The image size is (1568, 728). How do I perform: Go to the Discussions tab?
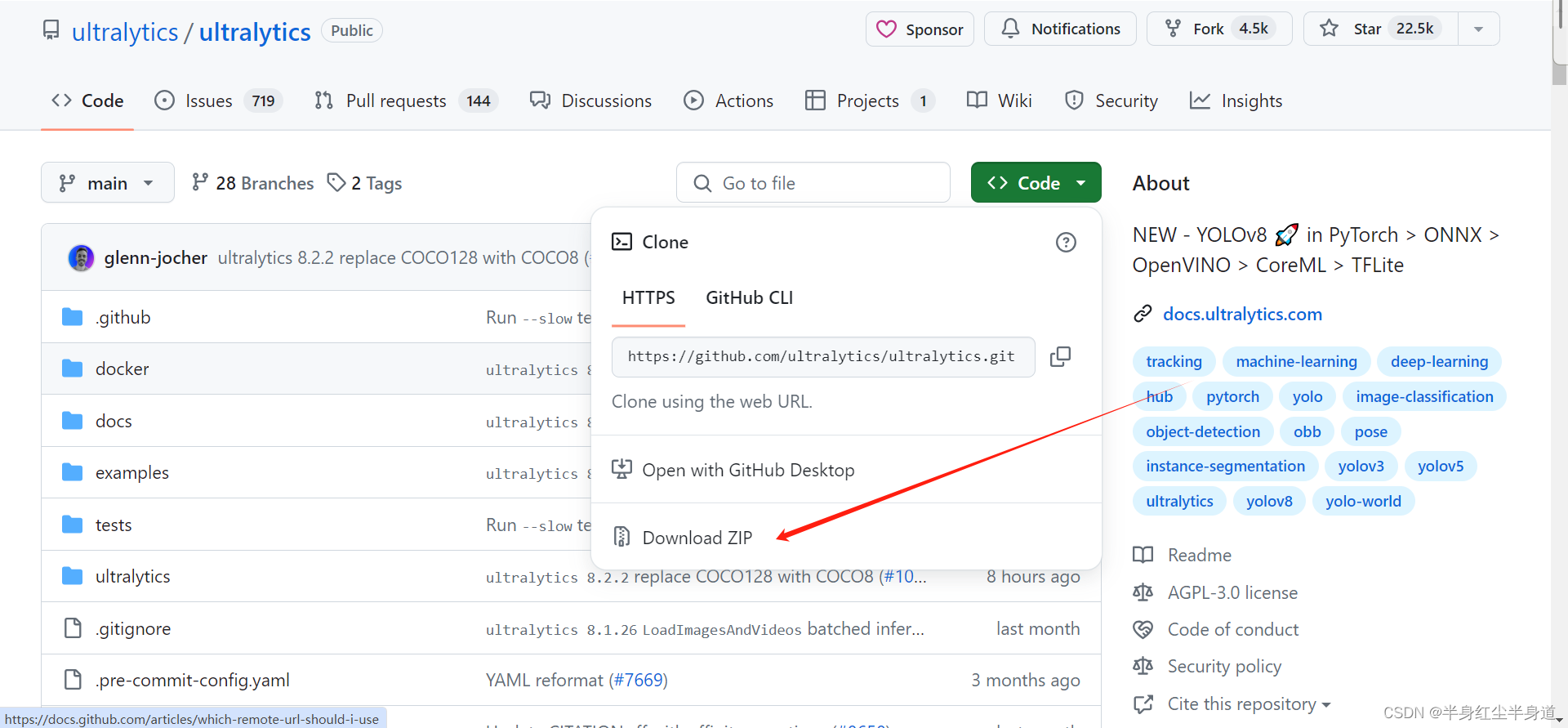point(590,100)
